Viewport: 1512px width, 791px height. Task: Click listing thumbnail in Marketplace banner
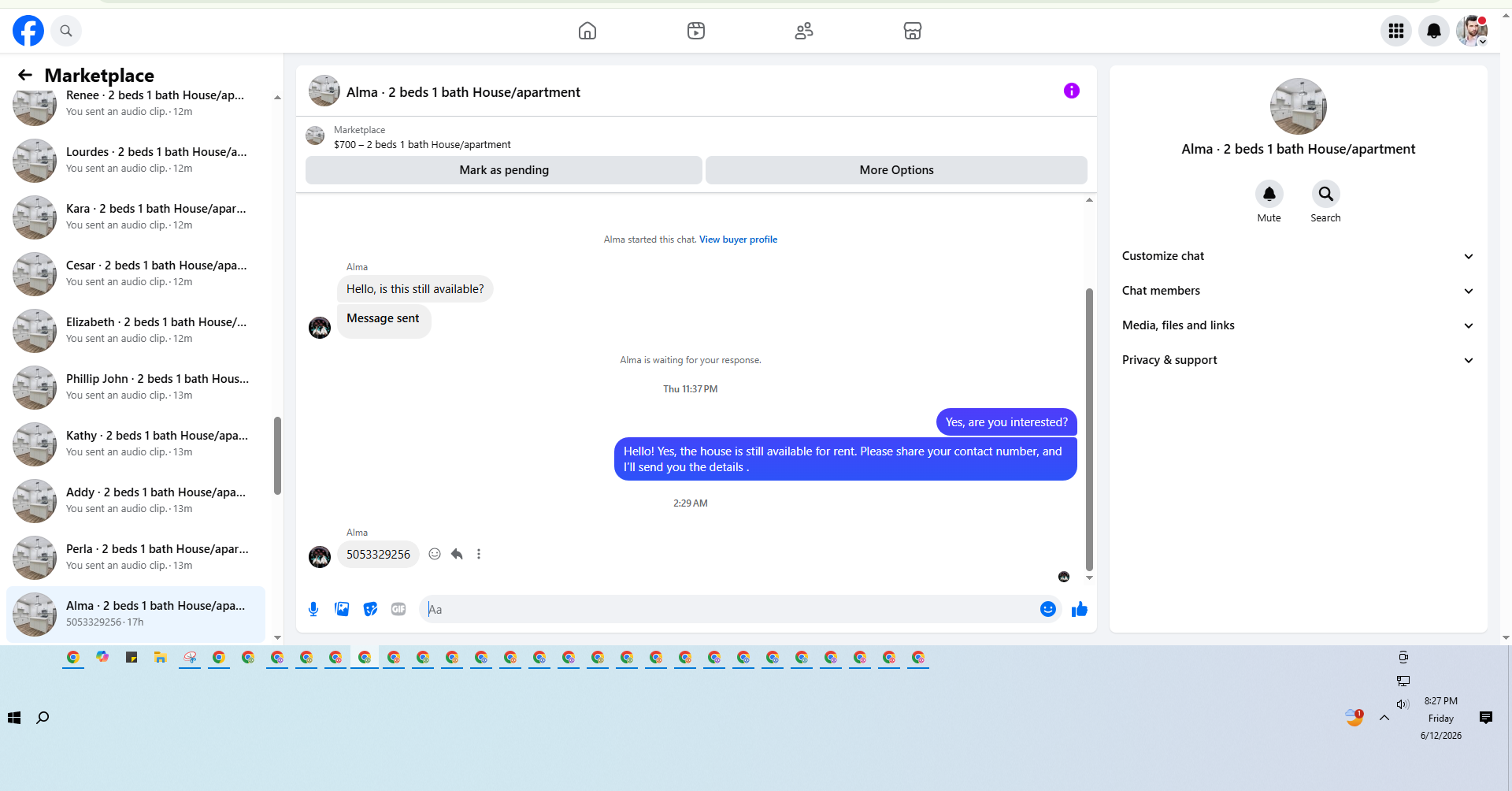315,136
